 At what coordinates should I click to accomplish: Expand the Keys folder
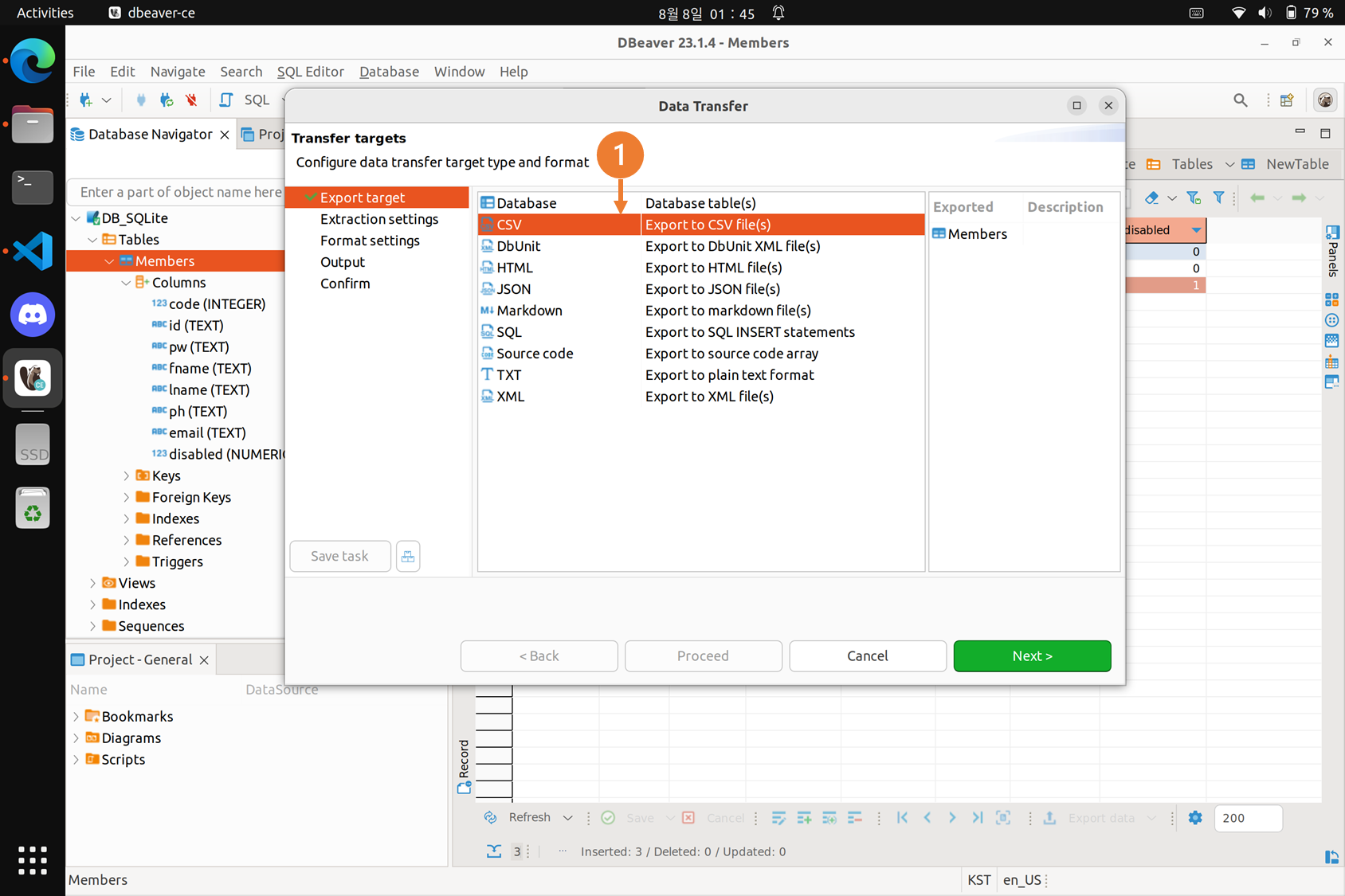coord(126,475)
